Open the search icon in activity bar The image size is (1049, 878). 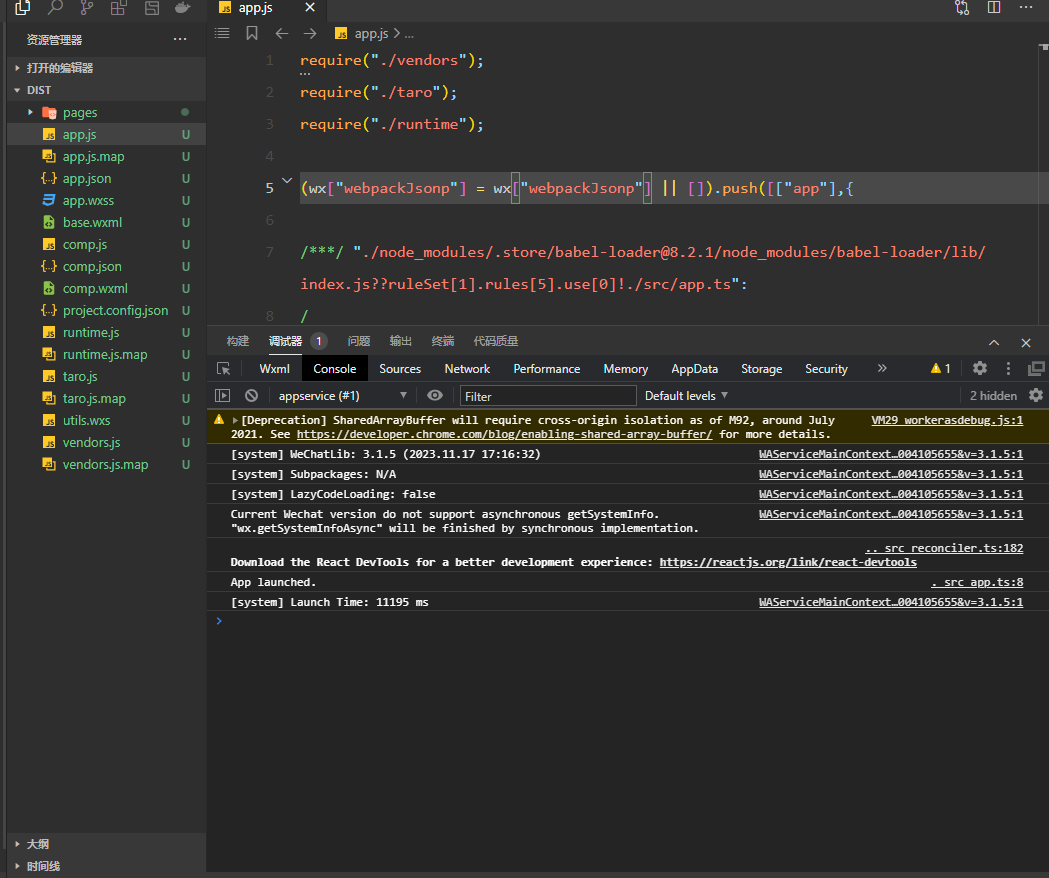pyautogui.click(x=55, y=8)
